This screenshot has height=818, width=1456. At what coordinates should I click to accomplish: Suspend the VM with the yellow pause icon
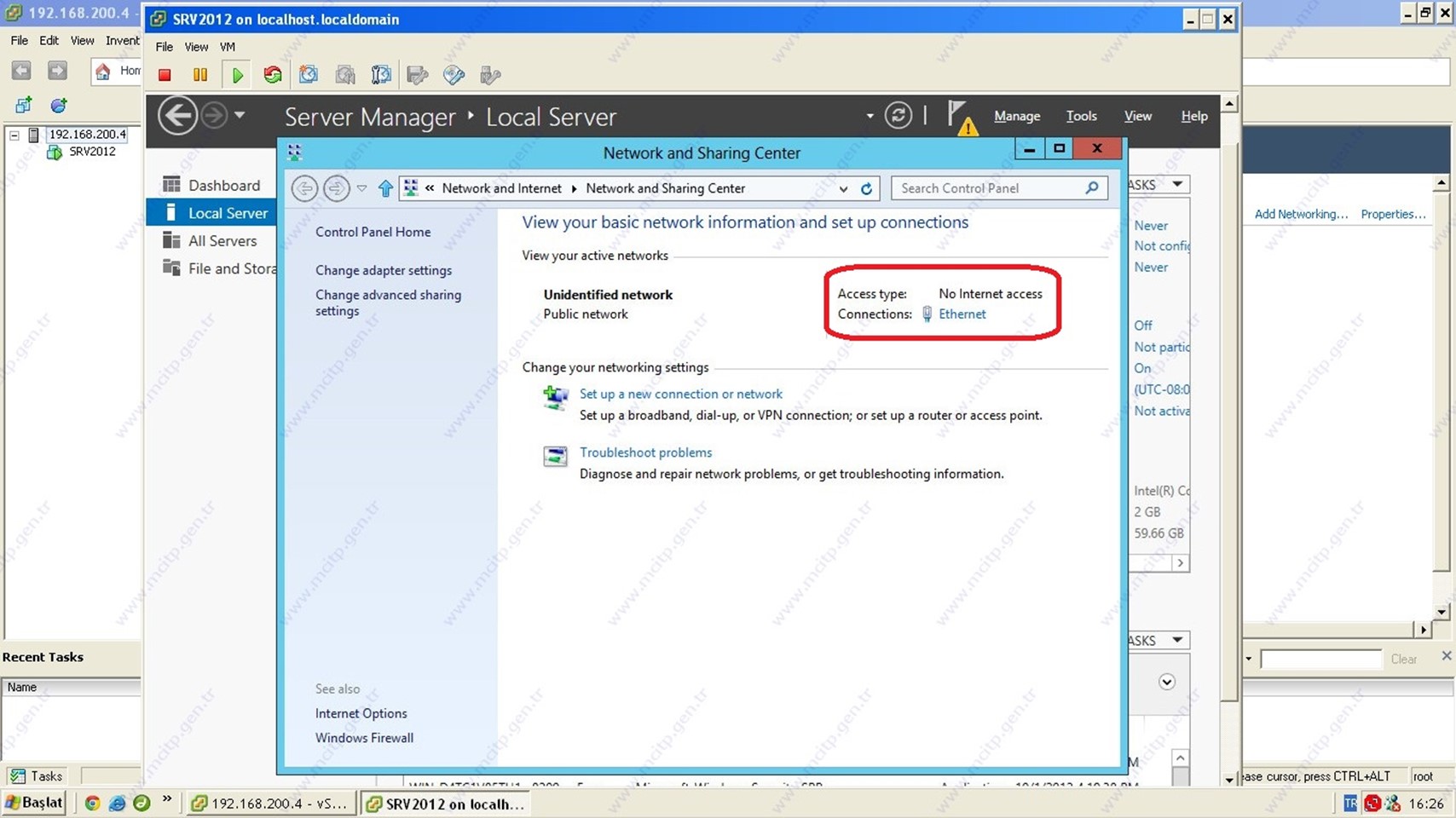tap(200, 75)
